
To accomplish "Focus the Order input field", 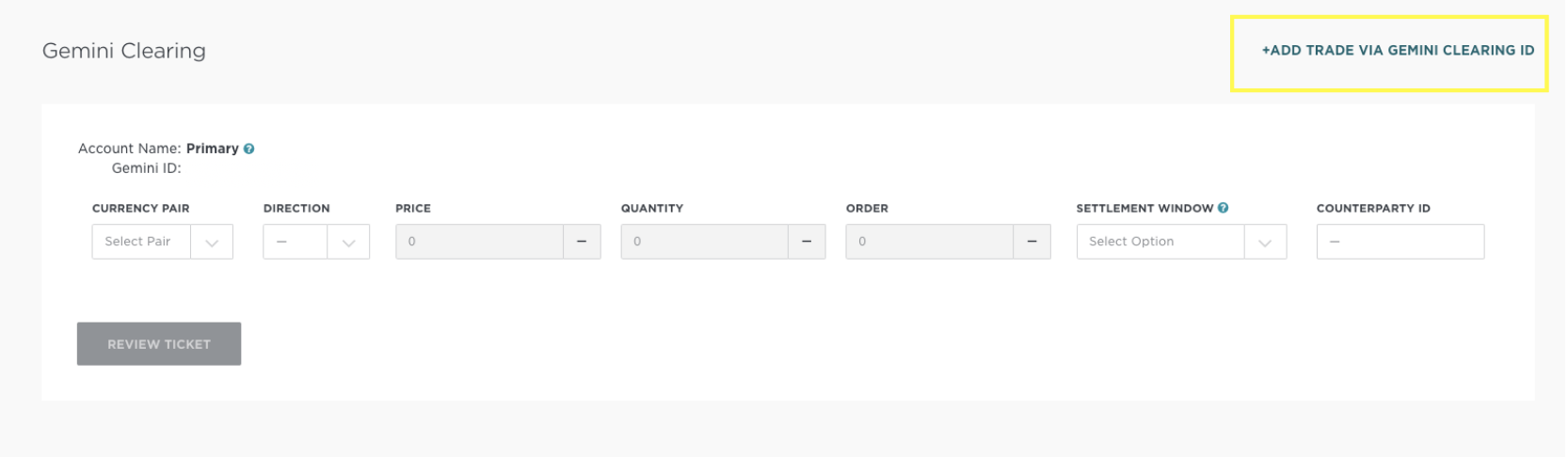I will point(929,242).
